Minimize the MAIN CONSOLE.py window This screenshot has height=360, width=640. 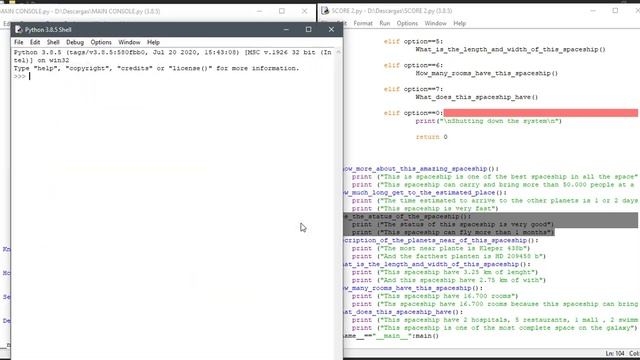click(259, 11)
